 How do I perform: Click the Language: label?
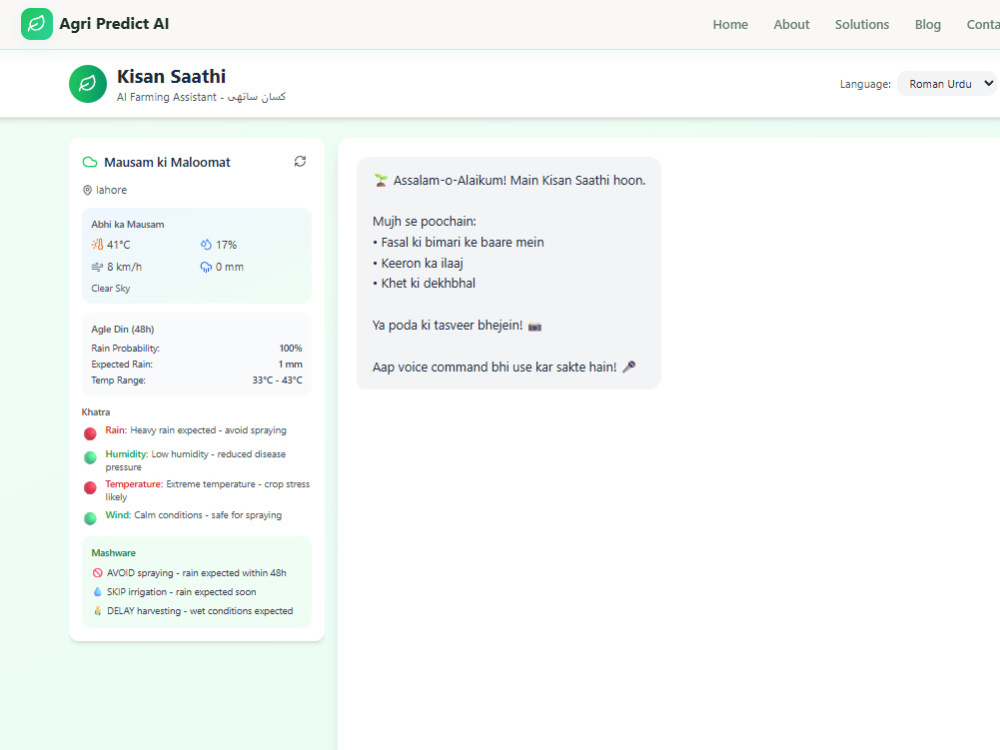[865, 84]
